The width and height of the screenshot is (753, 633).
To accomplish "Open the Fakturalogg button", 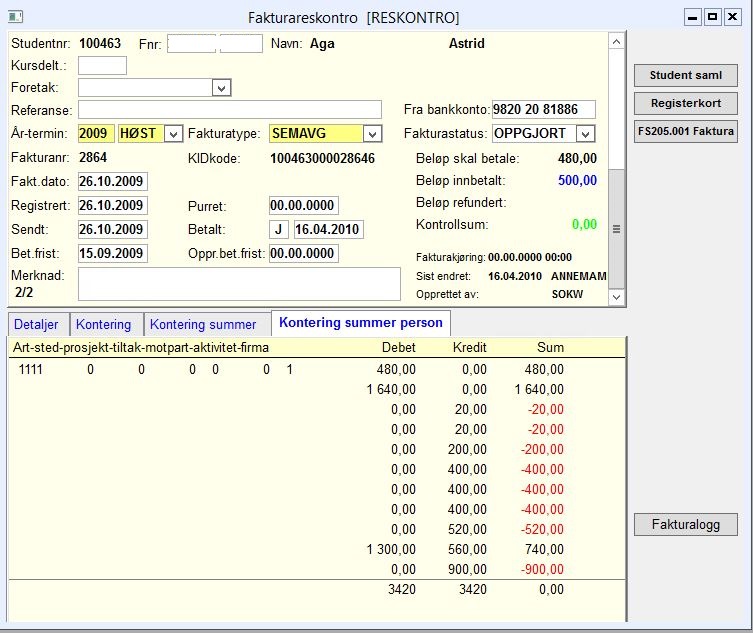I will tap(685, 524).
